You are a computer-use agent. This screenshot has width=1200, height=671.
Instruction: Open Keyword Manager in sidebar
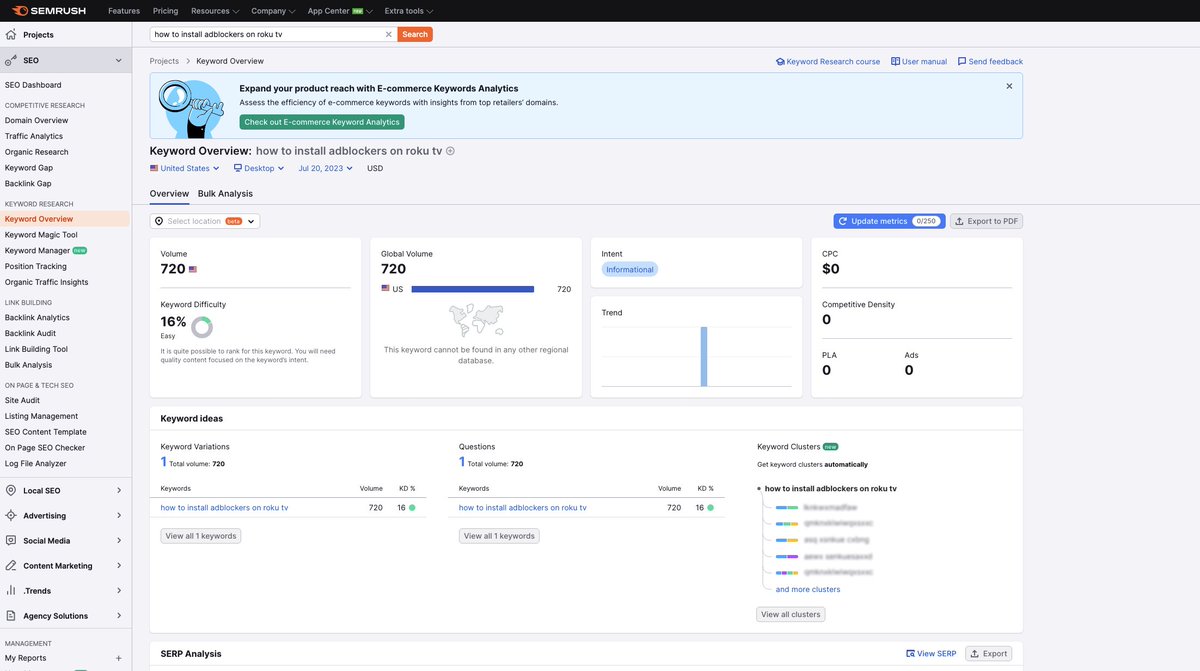point(37,251)
